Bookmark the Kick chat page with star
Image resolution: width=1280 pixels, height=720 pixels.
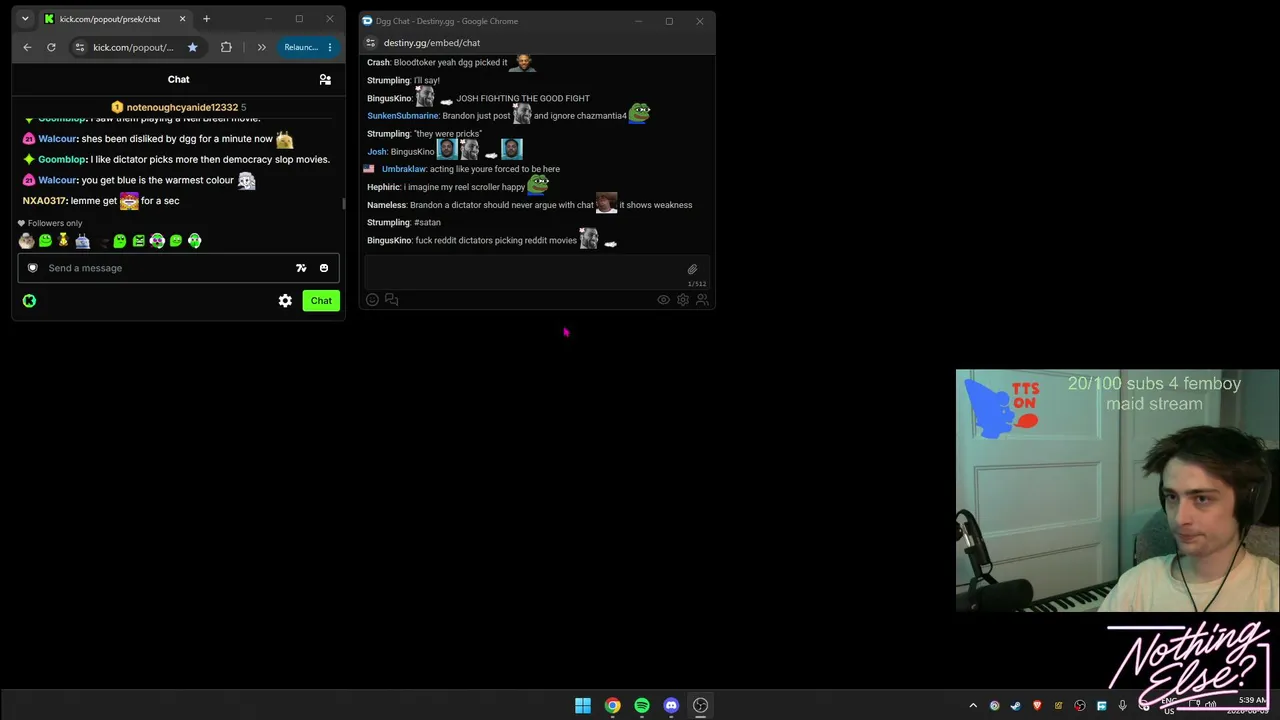click(193, 47)
